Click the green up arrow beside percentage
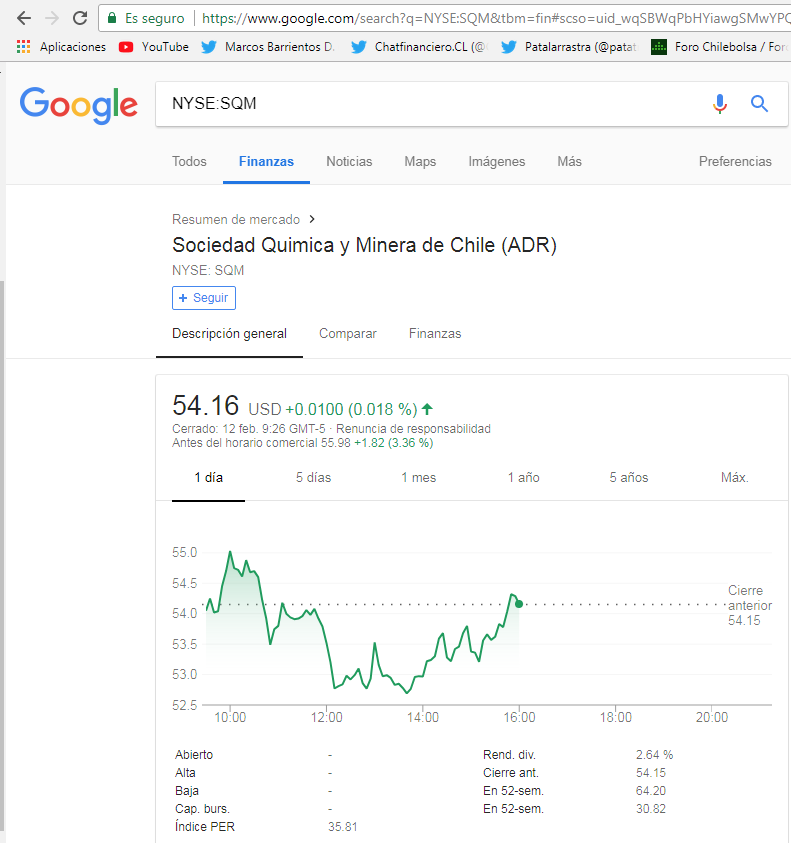Viewport: 791px width, 843px height. click(x=427, y=409)
